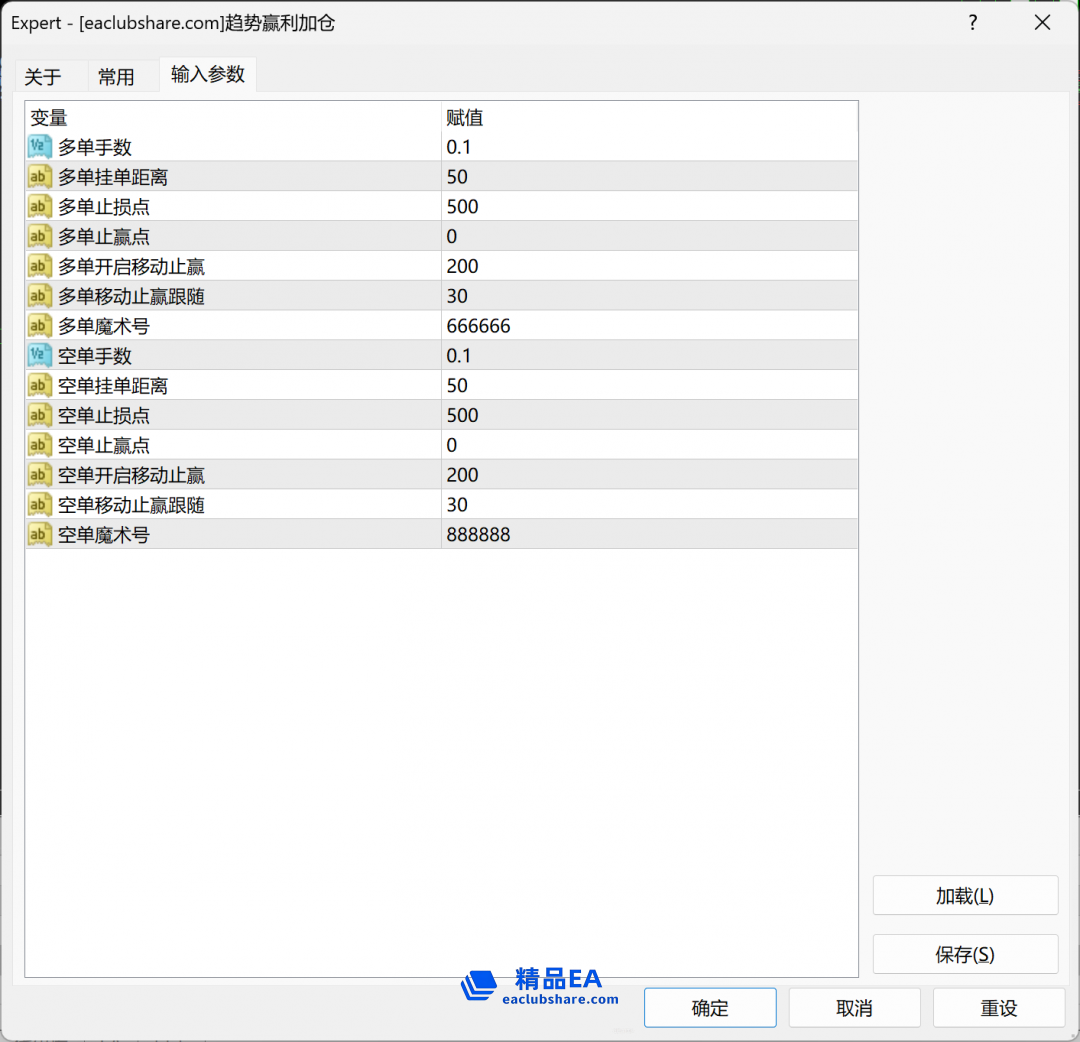Cancel the dialog with 取消
This screenshot has height=1042, width=1080.
point(855,1008)
